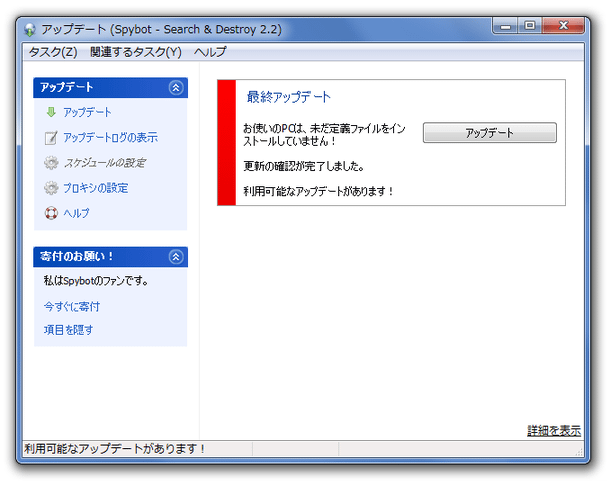The image size is (610, 486).
Task: Click the green download arrow icon
Action: (51, 112)
